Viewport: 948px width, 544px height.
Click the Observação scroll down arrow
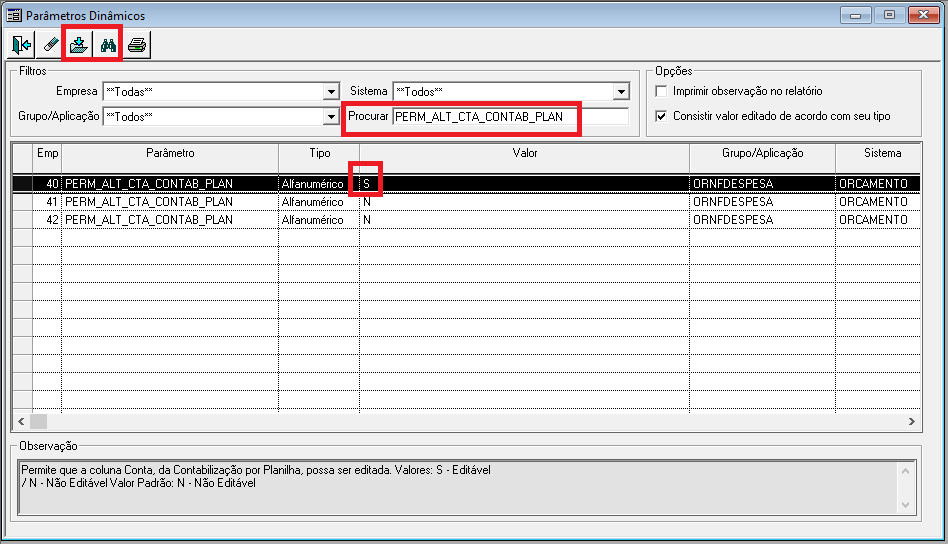pyautogui.click(x=905, y=505)
